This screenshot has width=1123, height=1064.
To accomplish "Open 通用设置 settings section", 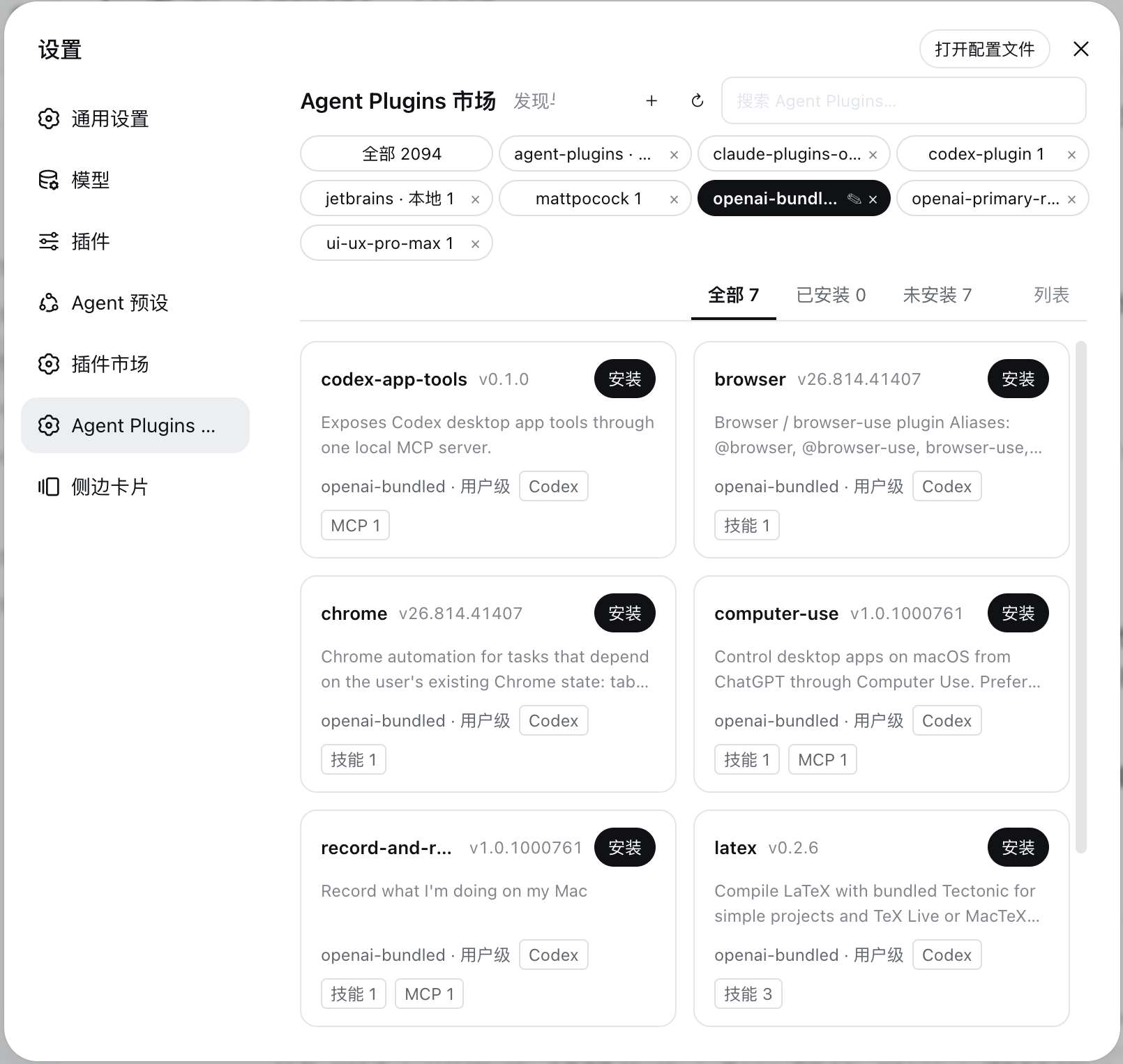I will [135, 119].
